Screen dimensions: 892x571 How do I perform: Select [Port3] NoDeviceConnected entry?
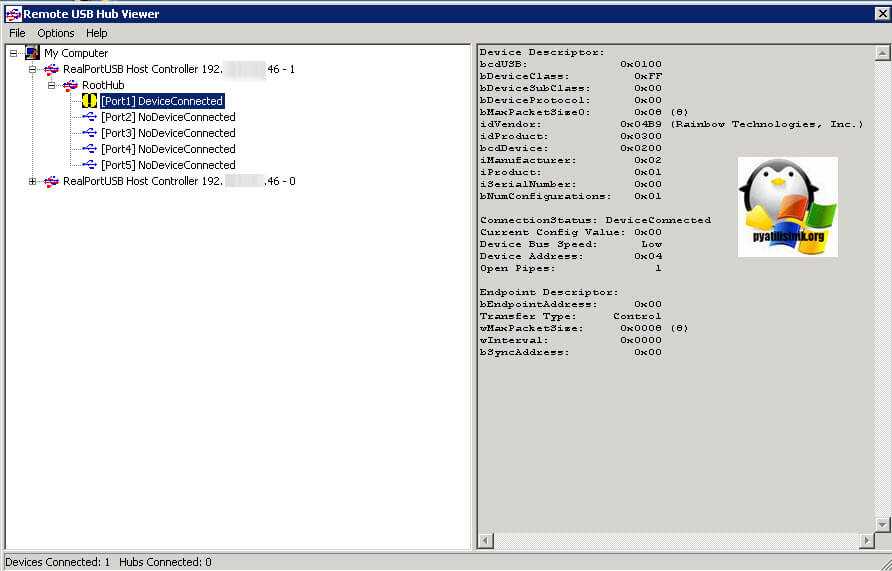[168, 133]
